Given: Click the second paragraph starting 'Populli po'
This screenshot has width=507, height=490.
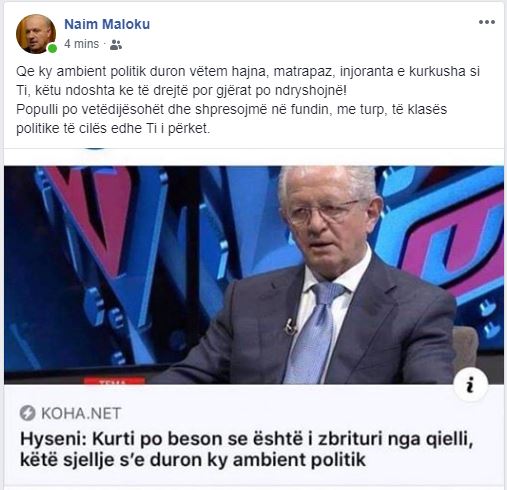Looking at the screenshot, I should 231,119.
